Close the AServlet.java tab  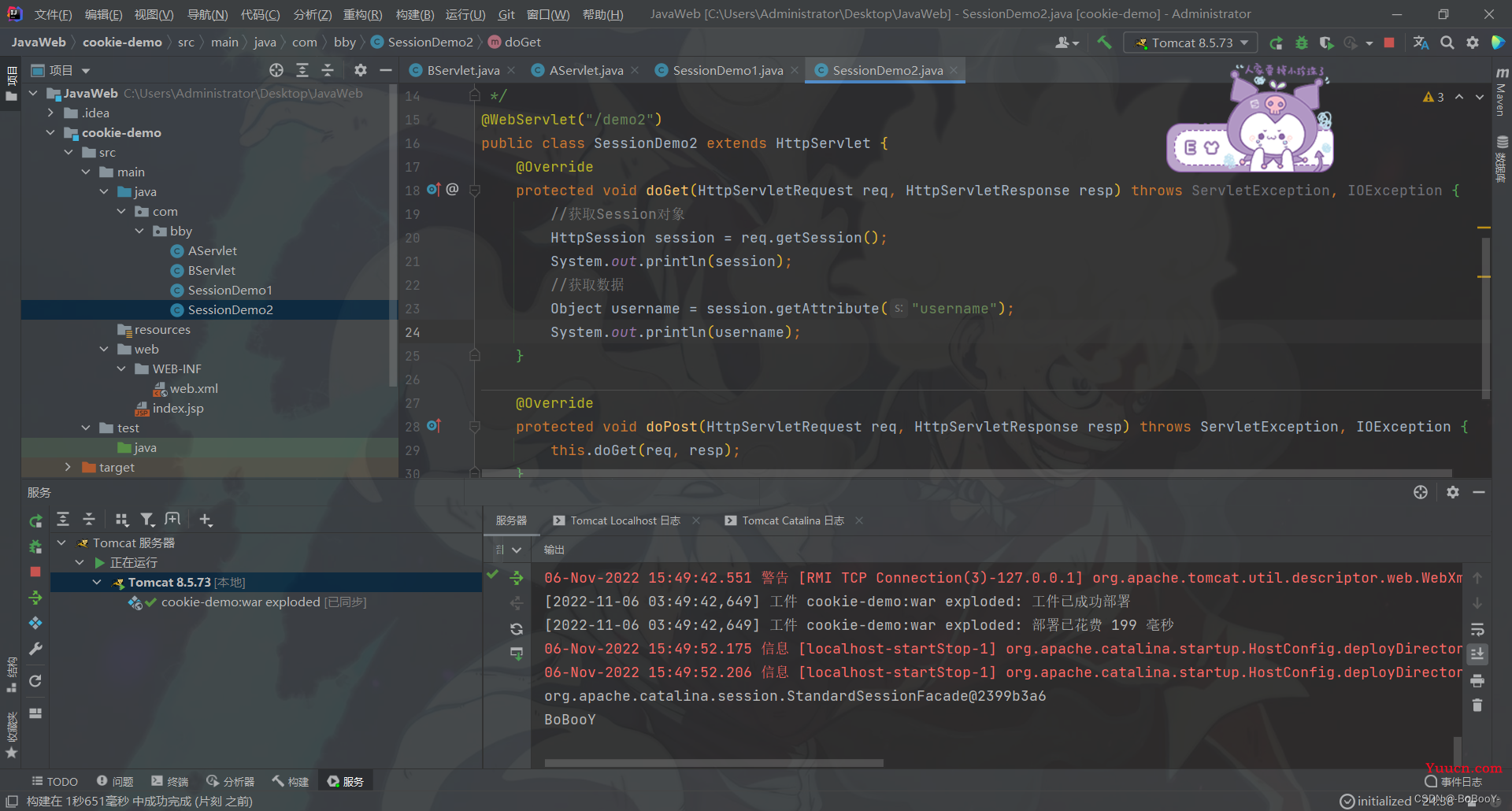[x=635, y=70]
